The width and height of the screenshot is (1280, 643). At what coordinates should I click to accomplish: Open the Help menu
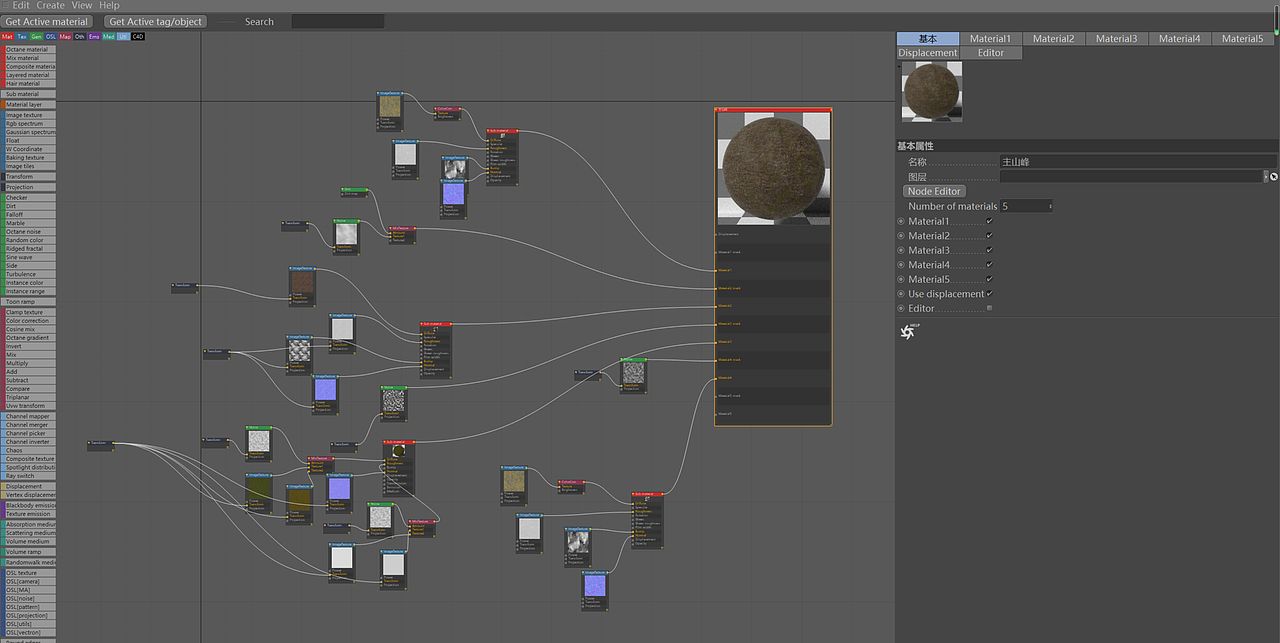(109, 5)
